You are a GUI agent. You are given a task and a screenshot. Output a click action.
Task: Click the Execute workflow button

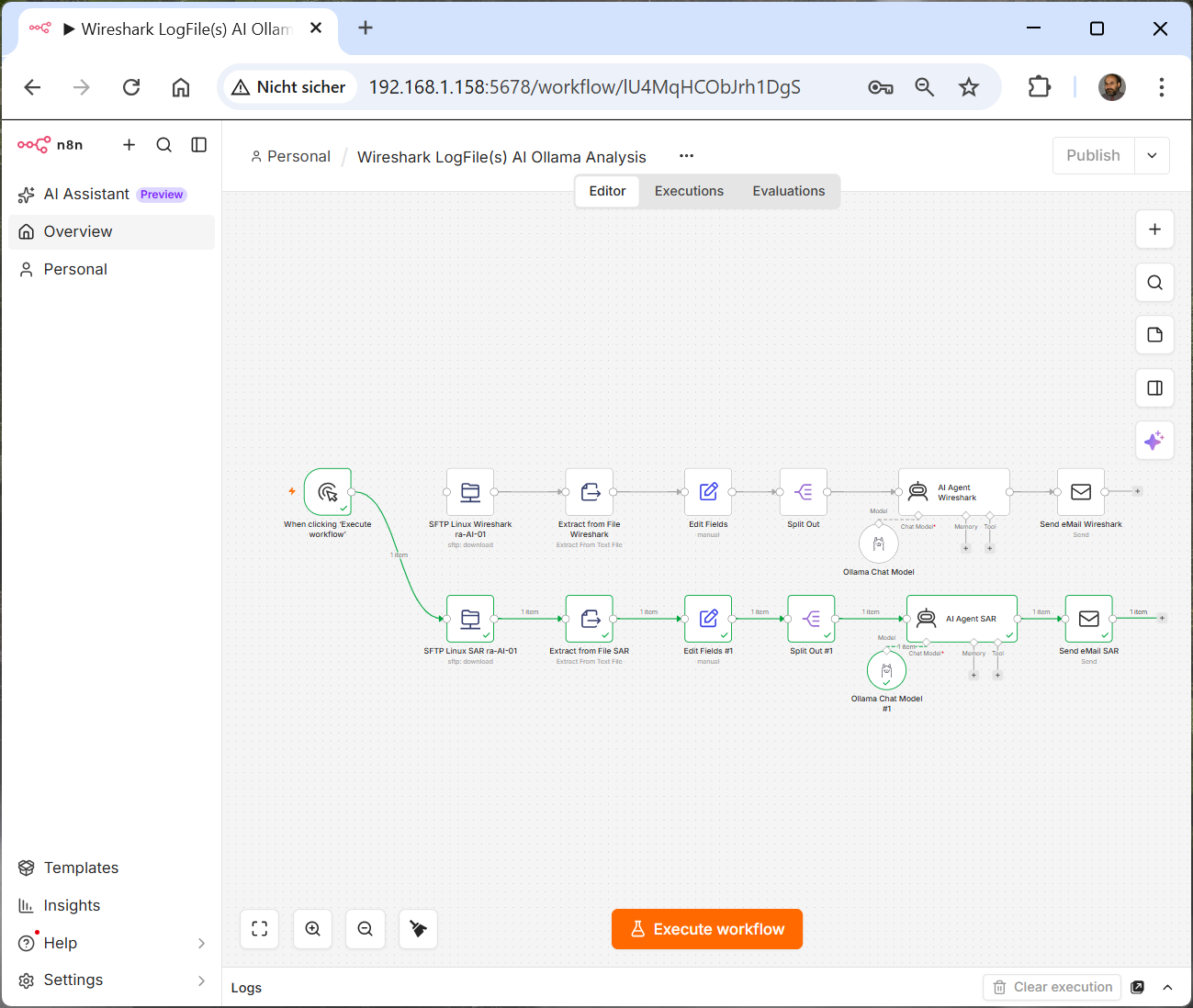point(707,929)
